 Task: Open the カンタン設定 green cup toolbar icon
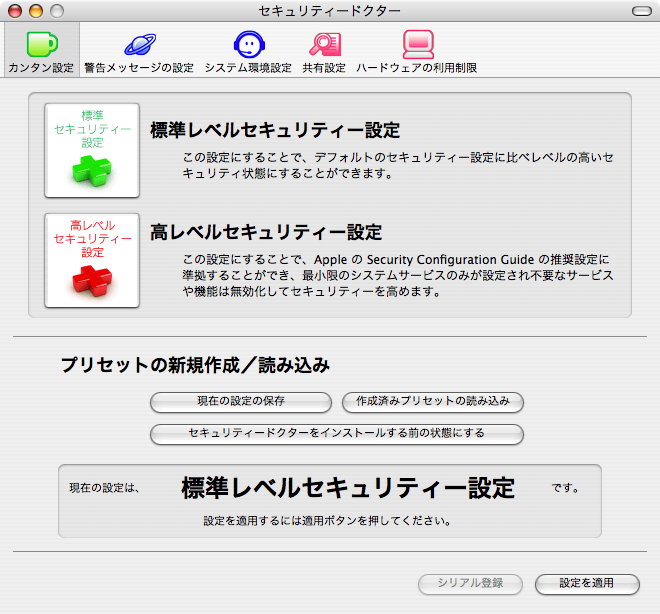point(42,44)
